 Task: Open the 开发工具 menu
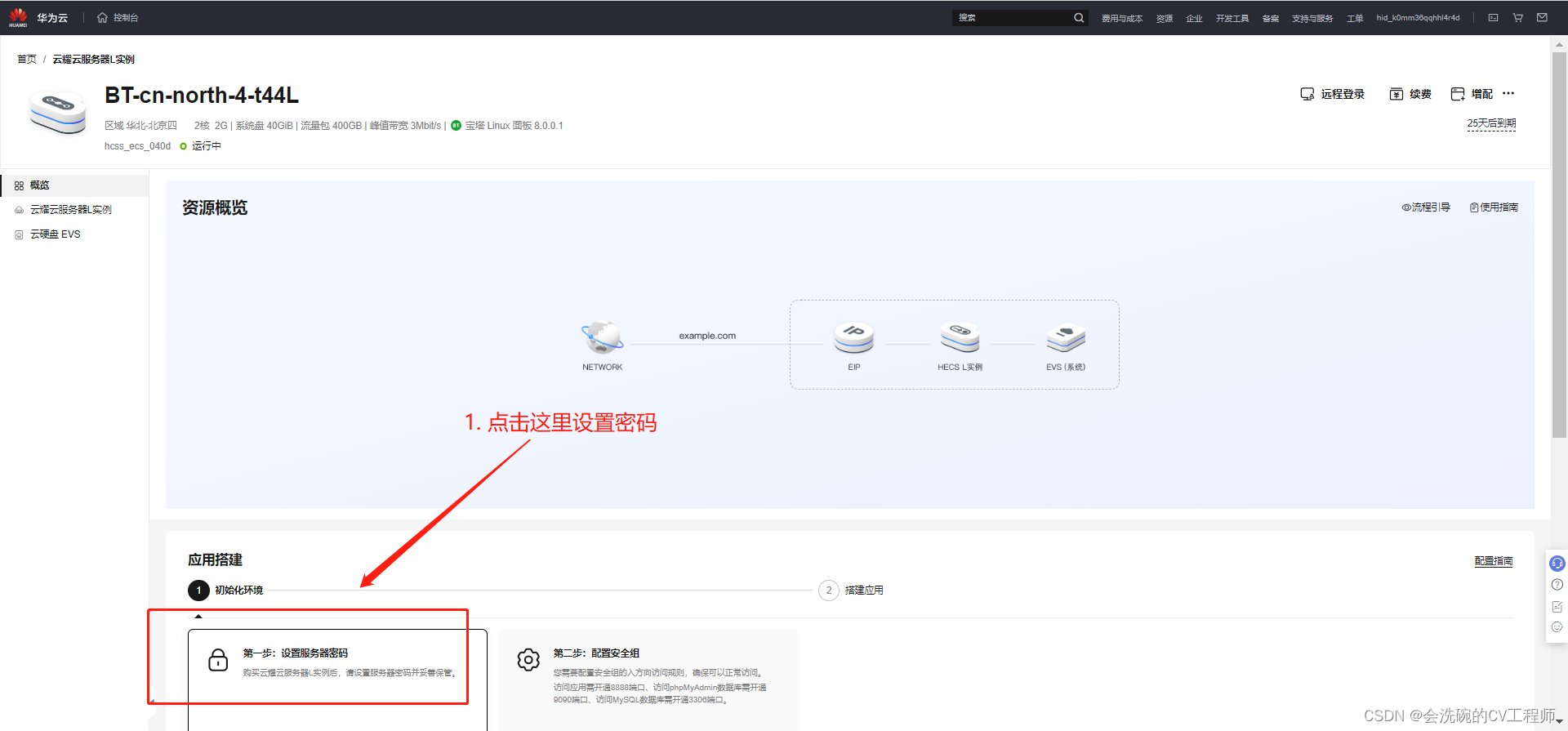1232,18
